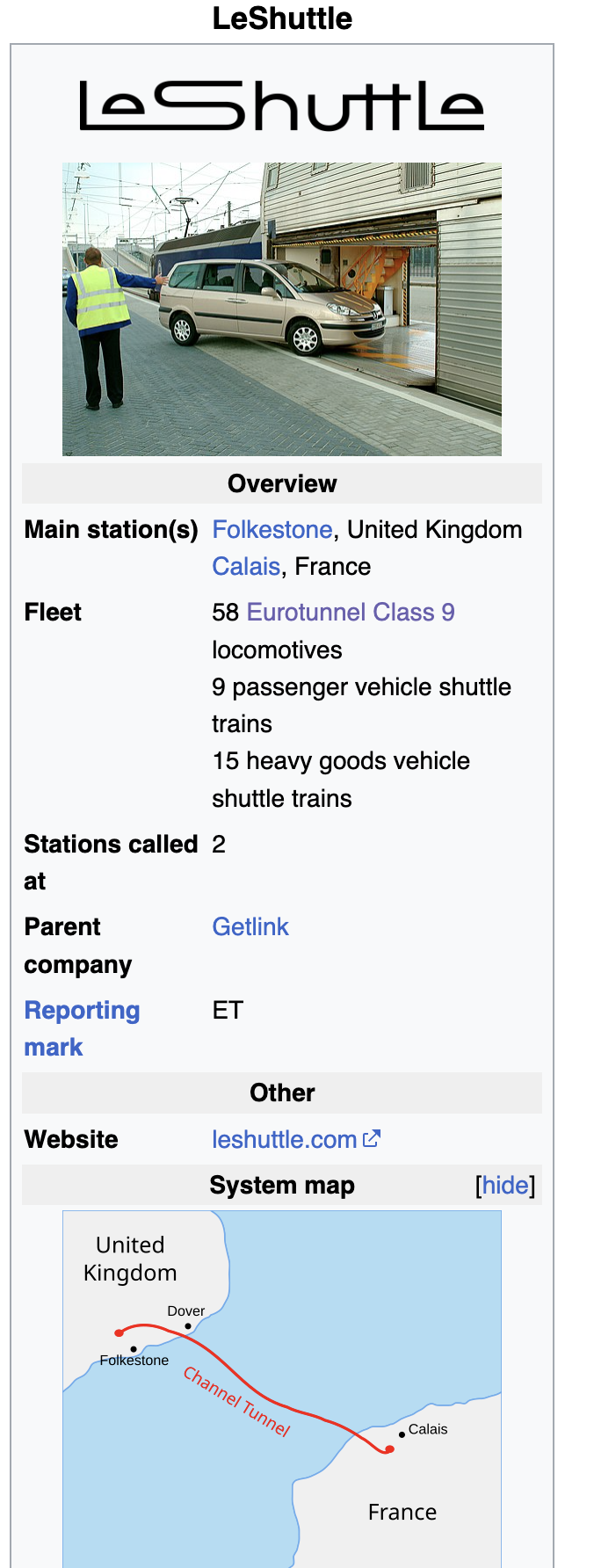Image resolution: width=594 pixels, height=1568 pixels.
Task: Click the external link icon beside leshuttle.com
Action: coord(372,1139)
